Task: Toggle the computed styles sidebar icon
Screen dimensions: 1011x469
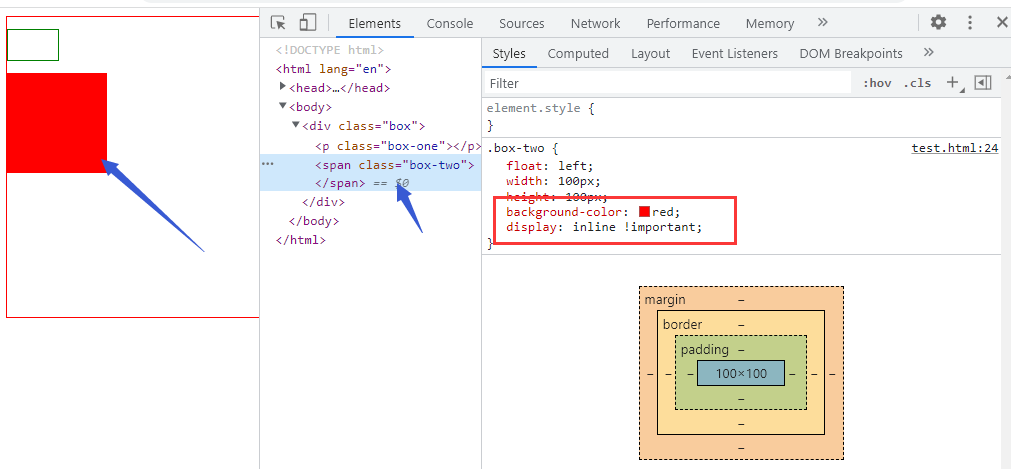Action: (983, 83)
